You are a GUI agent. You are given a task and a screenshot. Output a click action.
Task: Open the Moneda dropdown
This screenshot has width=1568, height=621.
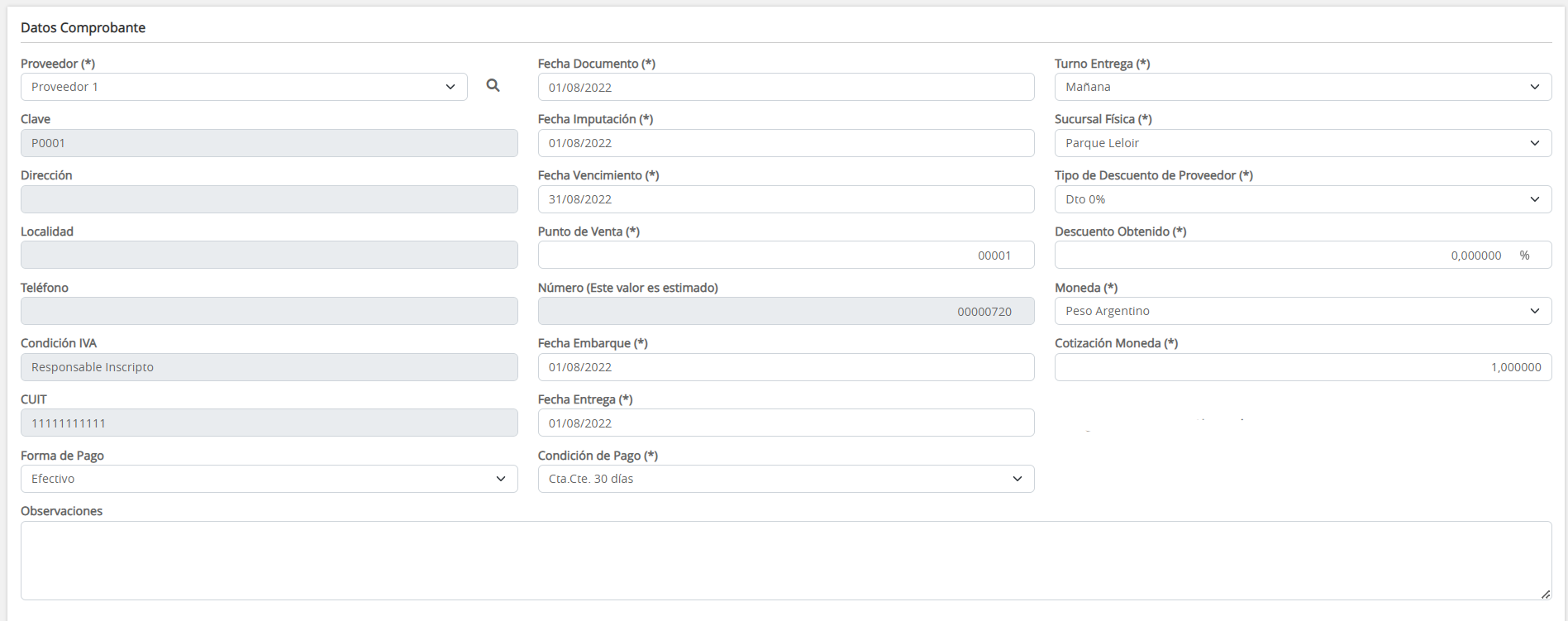pyautogui.click(x=1303, y=311)
